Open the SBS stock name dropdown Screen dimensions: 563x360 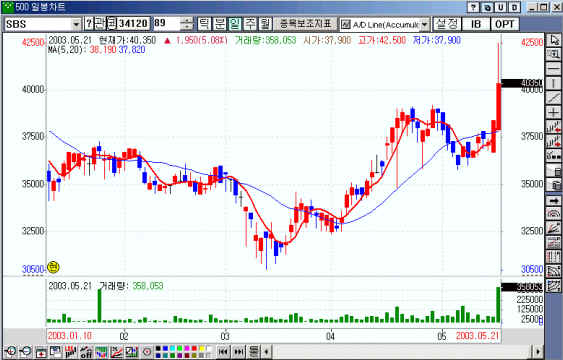[x=76, y=24]
